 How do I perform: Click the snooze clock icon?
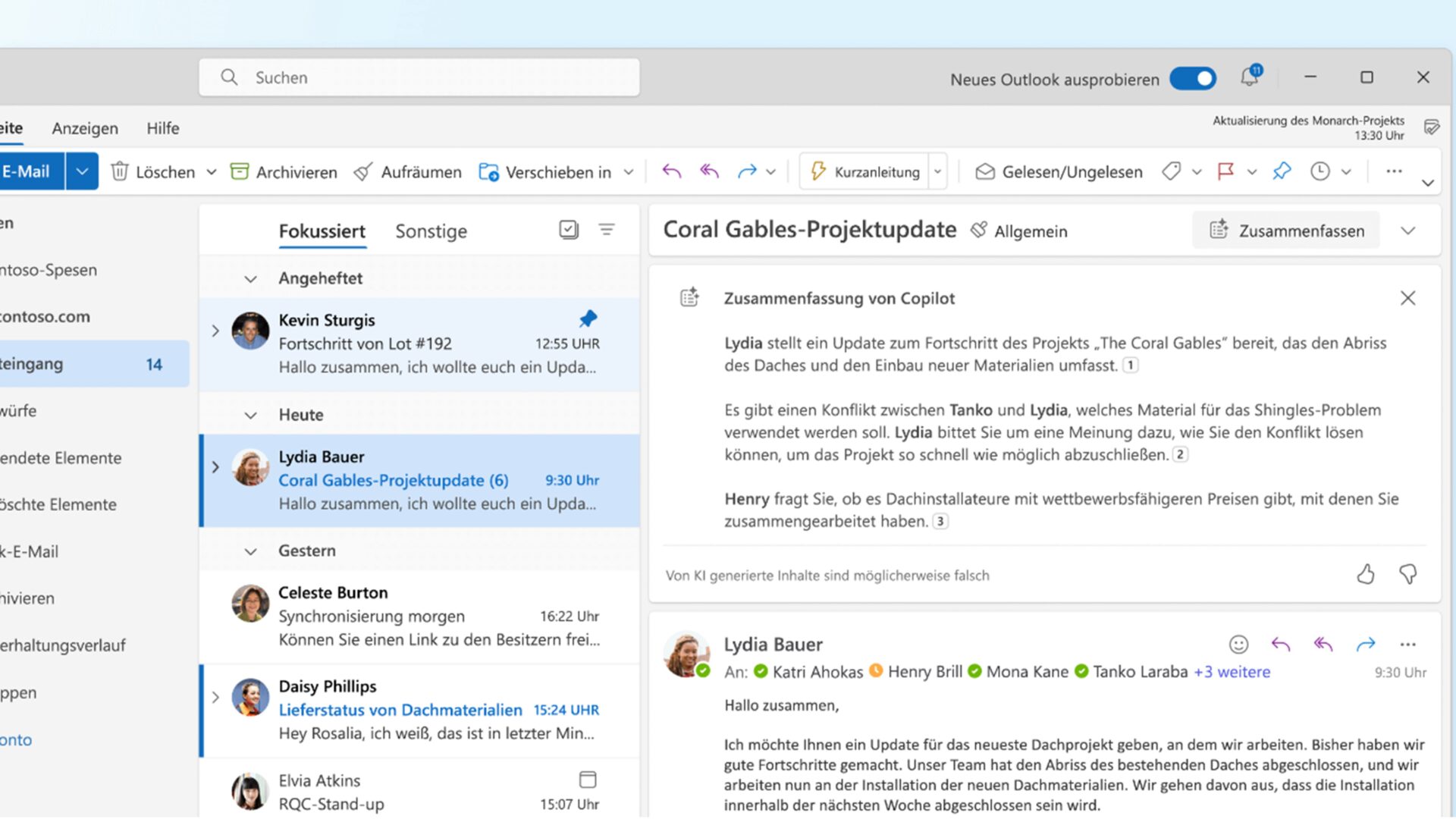[x=1320, y=171]
